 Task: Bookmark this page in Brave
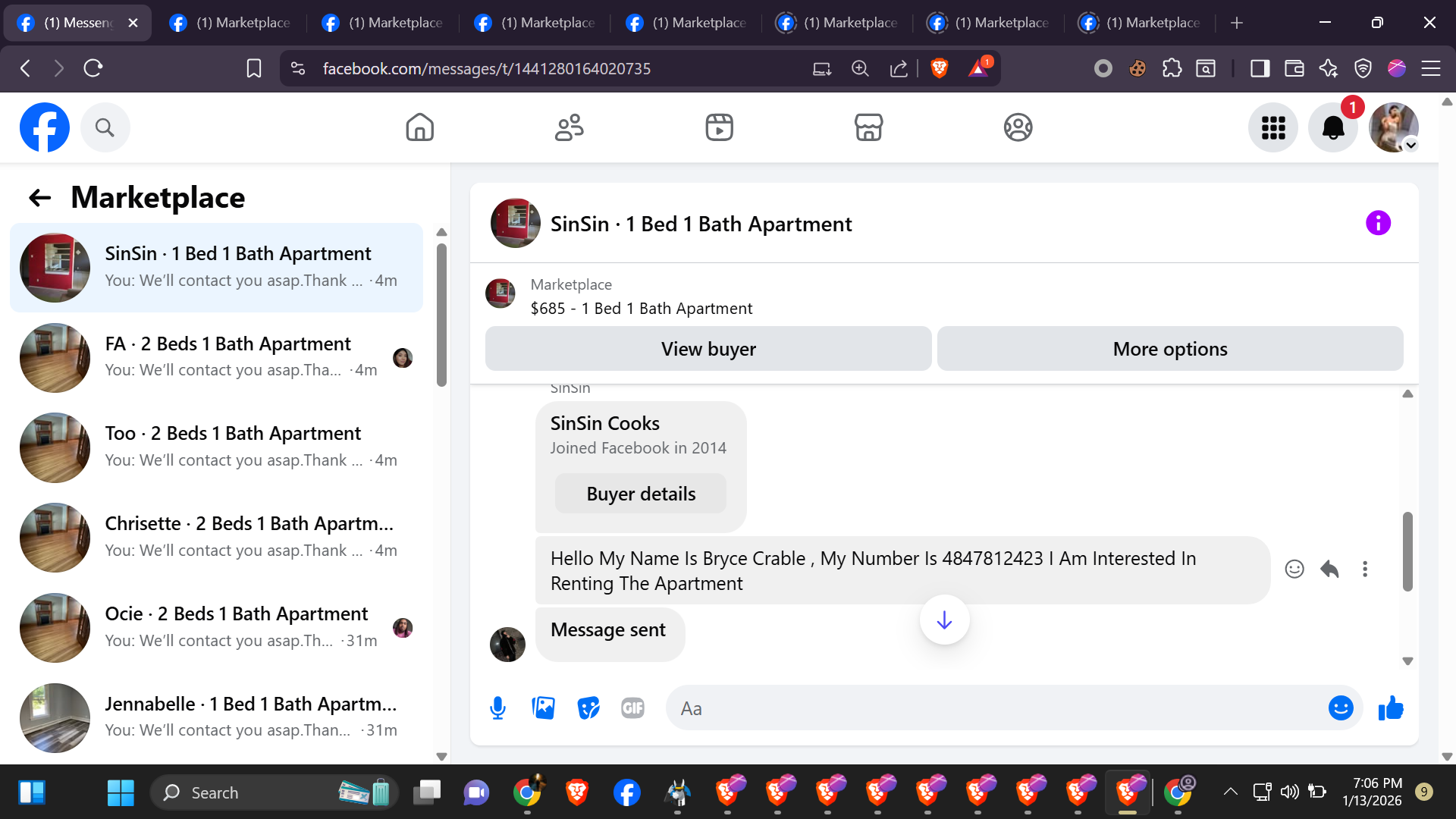pos(254,69)
